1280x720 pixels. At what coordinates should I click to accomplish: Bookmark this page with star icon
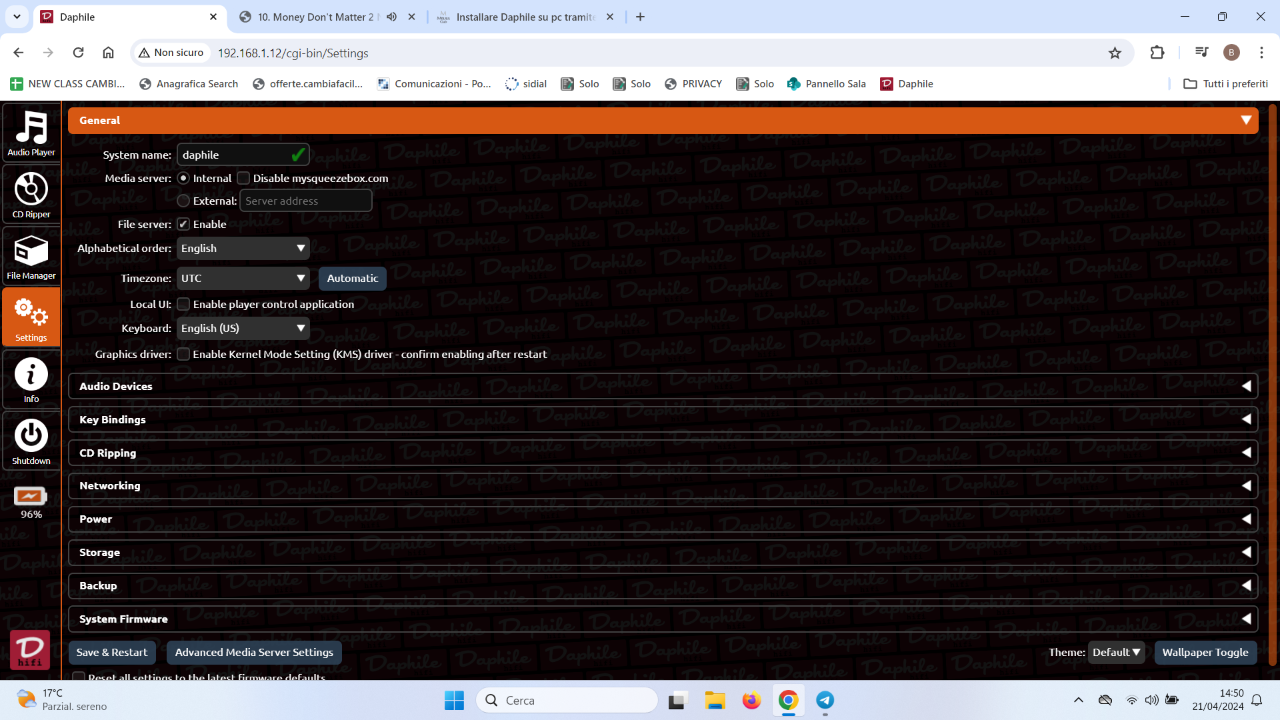1115,53
